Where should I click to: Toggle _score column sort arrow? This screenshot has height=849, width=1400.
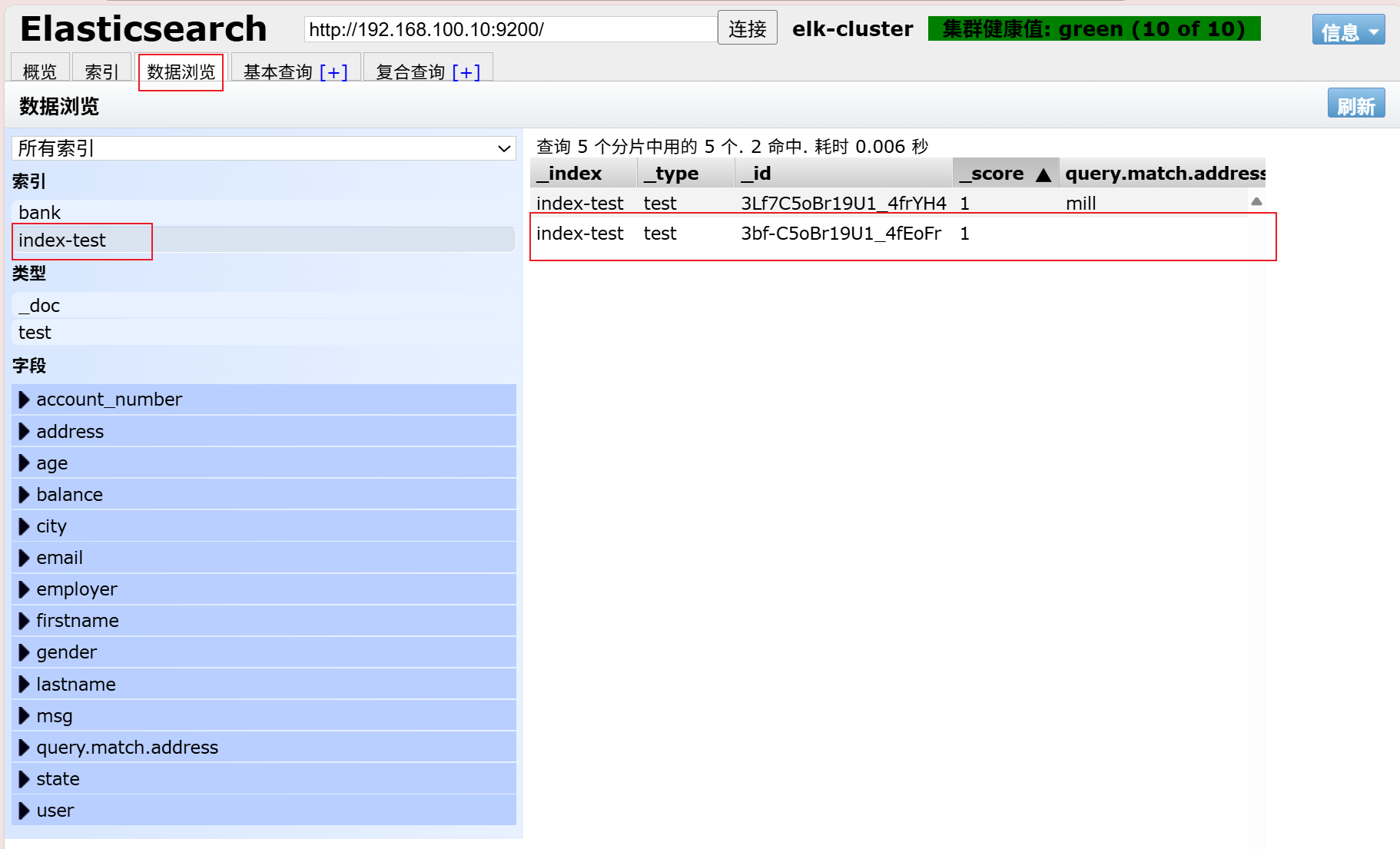pos(1043,175)
